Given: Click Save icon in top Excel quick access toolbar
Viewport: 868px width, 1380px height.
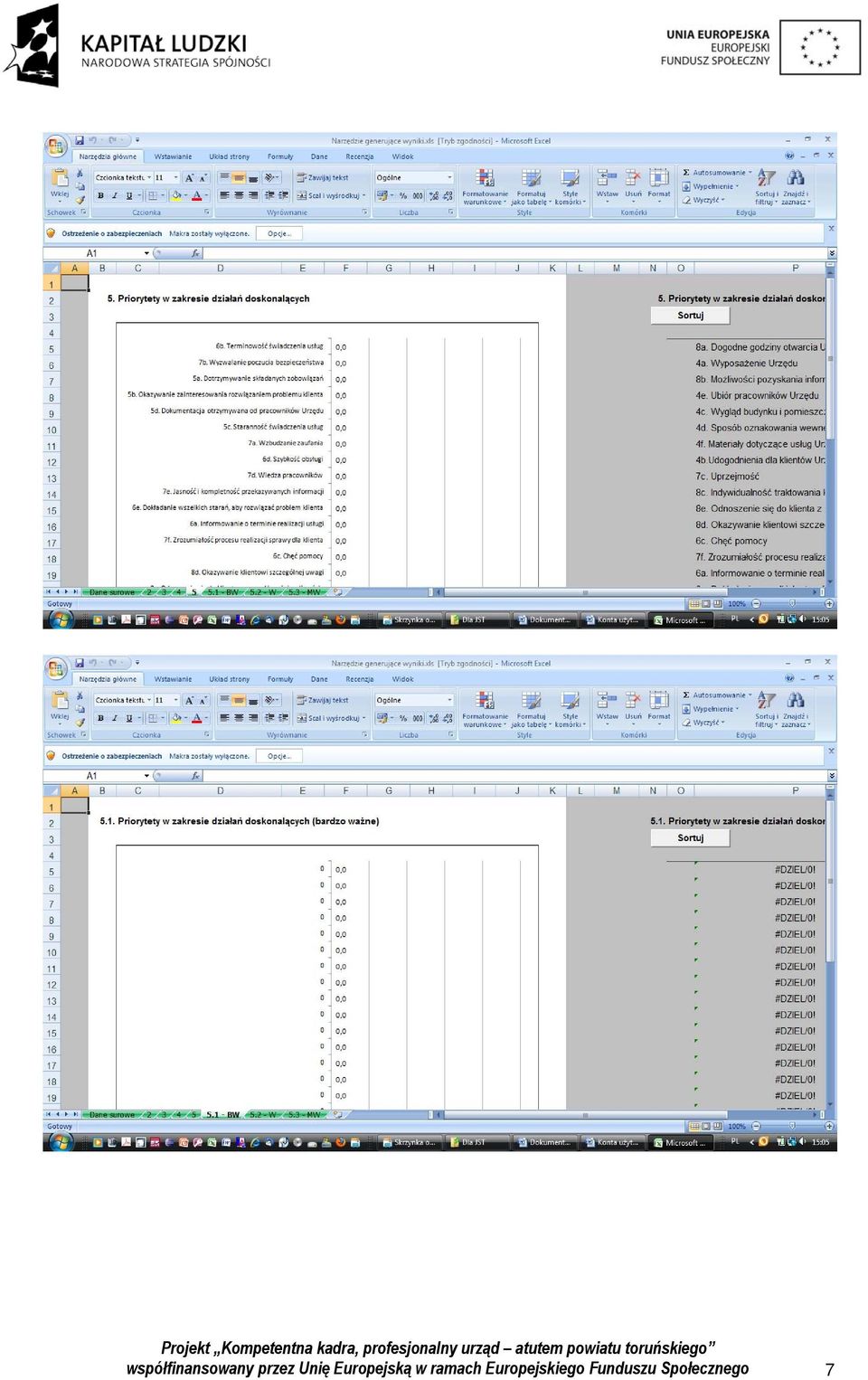Looking at the screenshot, I should pos(80,140).
